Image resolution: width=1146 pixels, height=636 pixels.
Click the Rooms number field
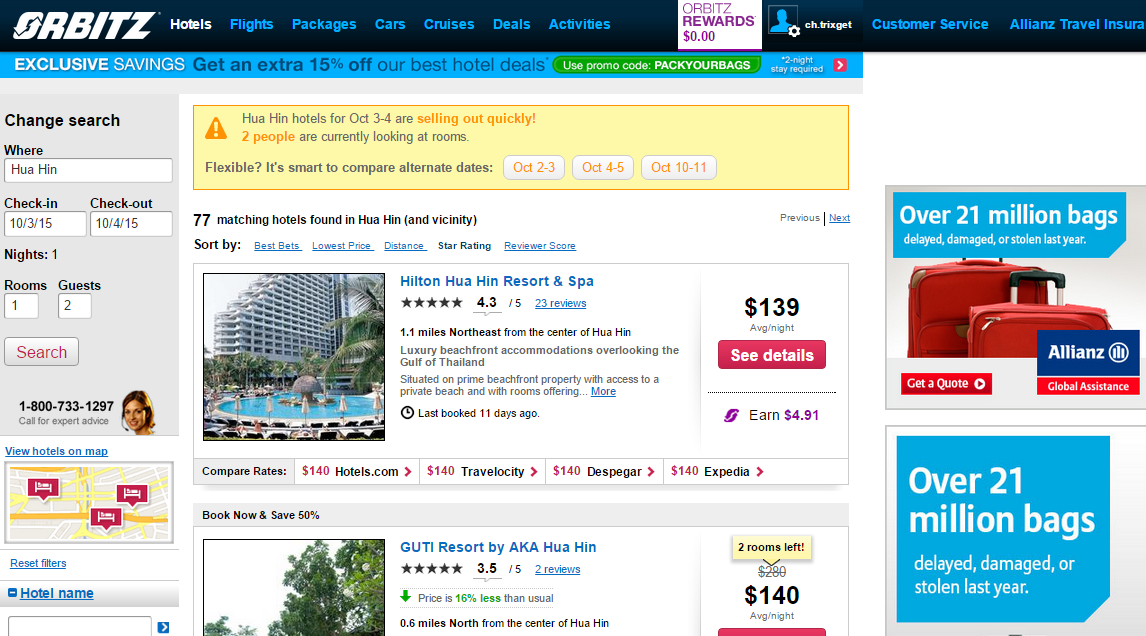[21, 306]
